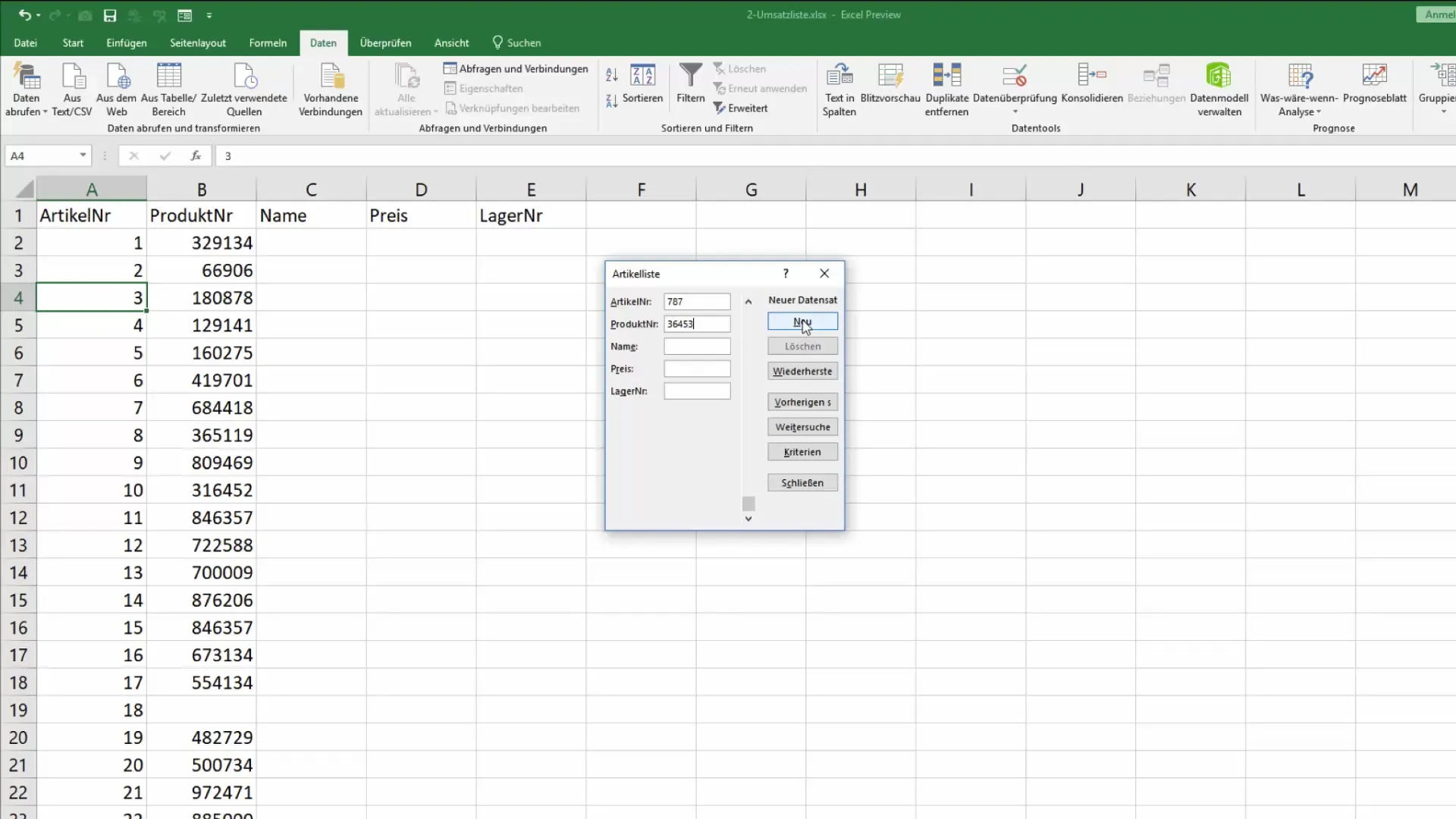
Task: Click the Suchen tell-me search box
Action: pos(516,42)
